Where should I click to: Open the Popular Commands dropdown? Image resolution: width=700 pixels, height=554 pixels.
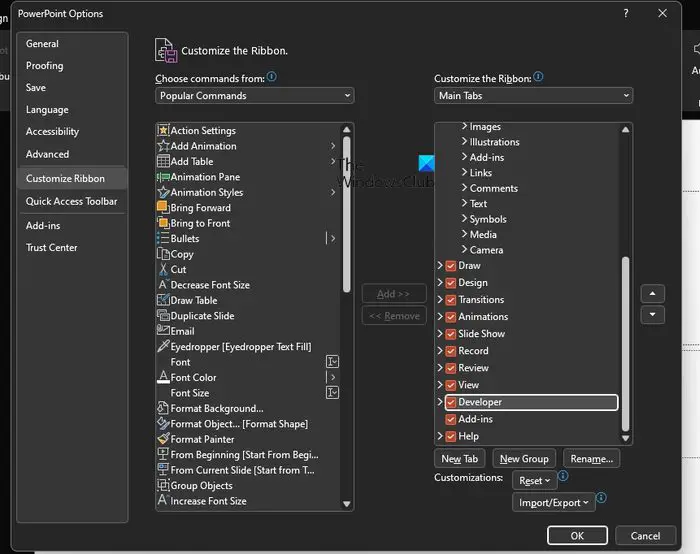click(254, 96)
